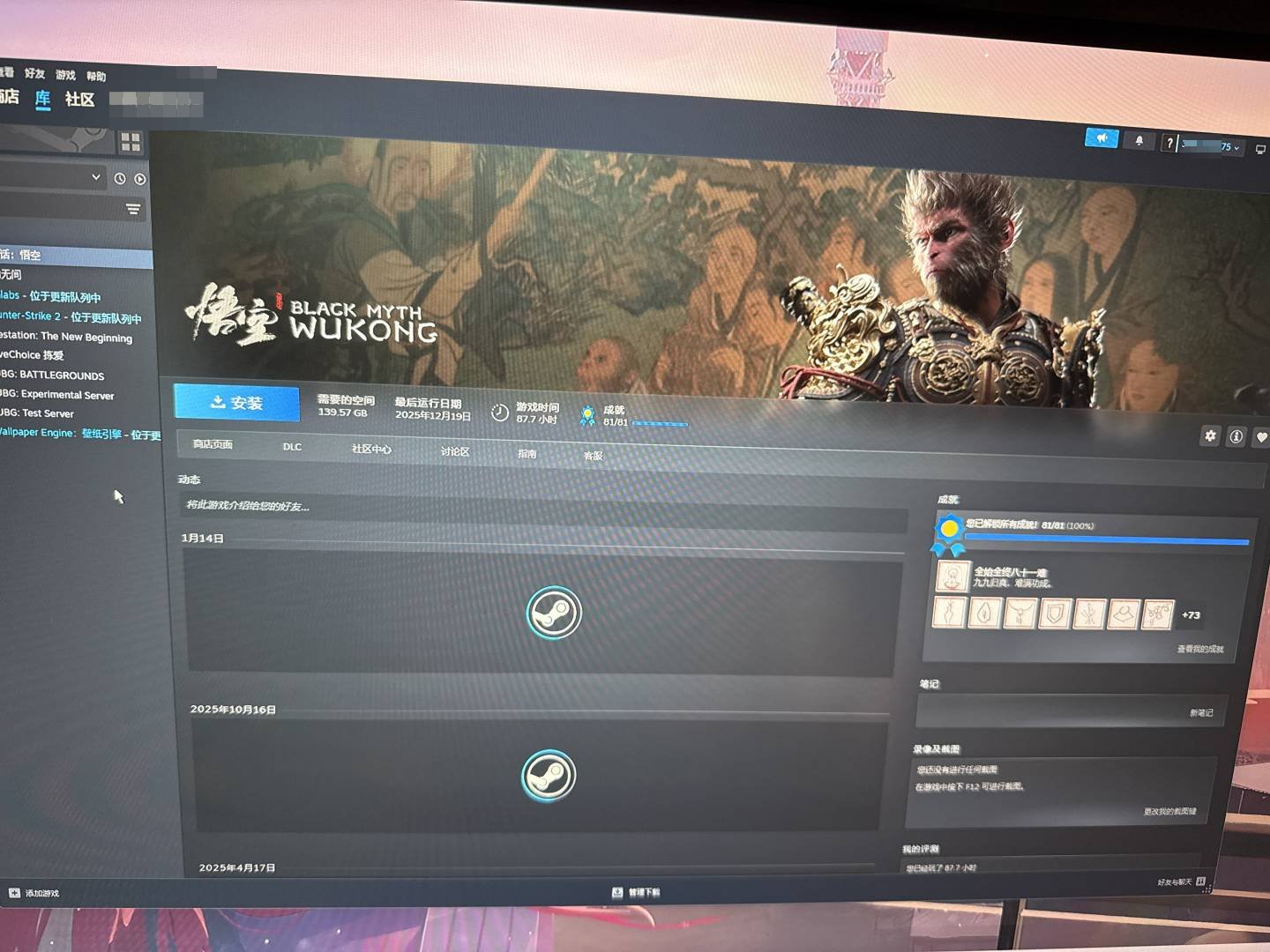Select PUBG: Experimental Server in the list
Viewport: 1270px width, 952px height.
[57, 394]
